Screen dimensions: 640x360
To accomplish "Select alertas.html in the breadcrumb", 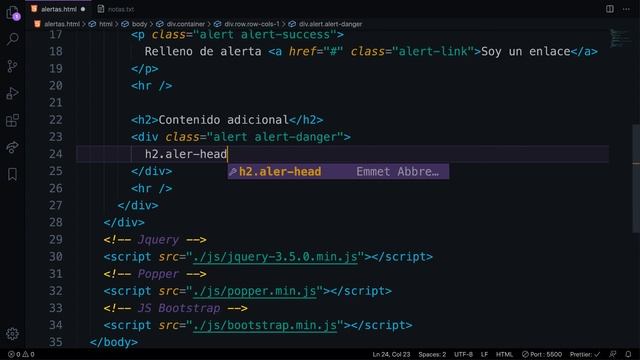I will pyautogui.click(x=62, y=24).
